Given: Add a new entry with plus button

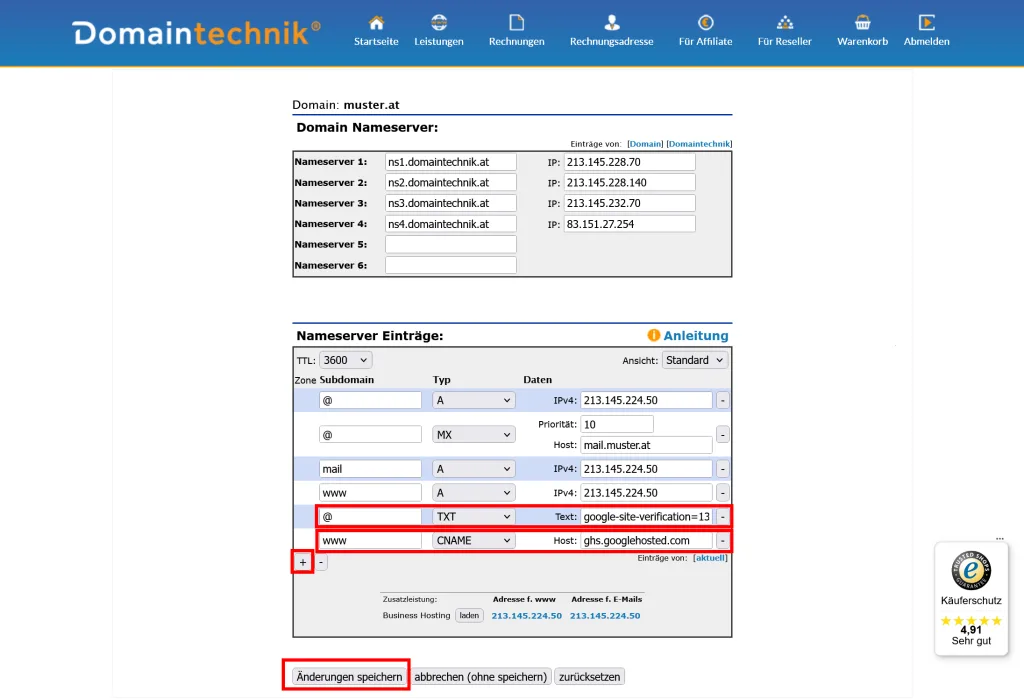Looking at the screenshot, I should coord(303,562).
